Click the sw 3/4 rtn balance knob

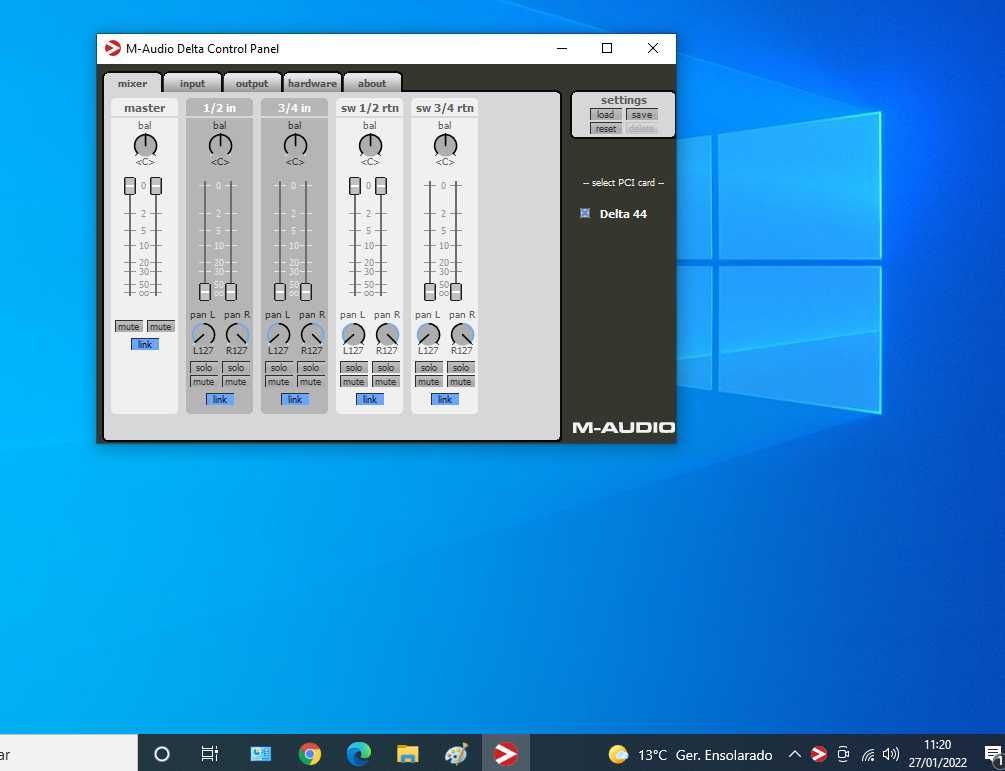(x=445, y=145)
